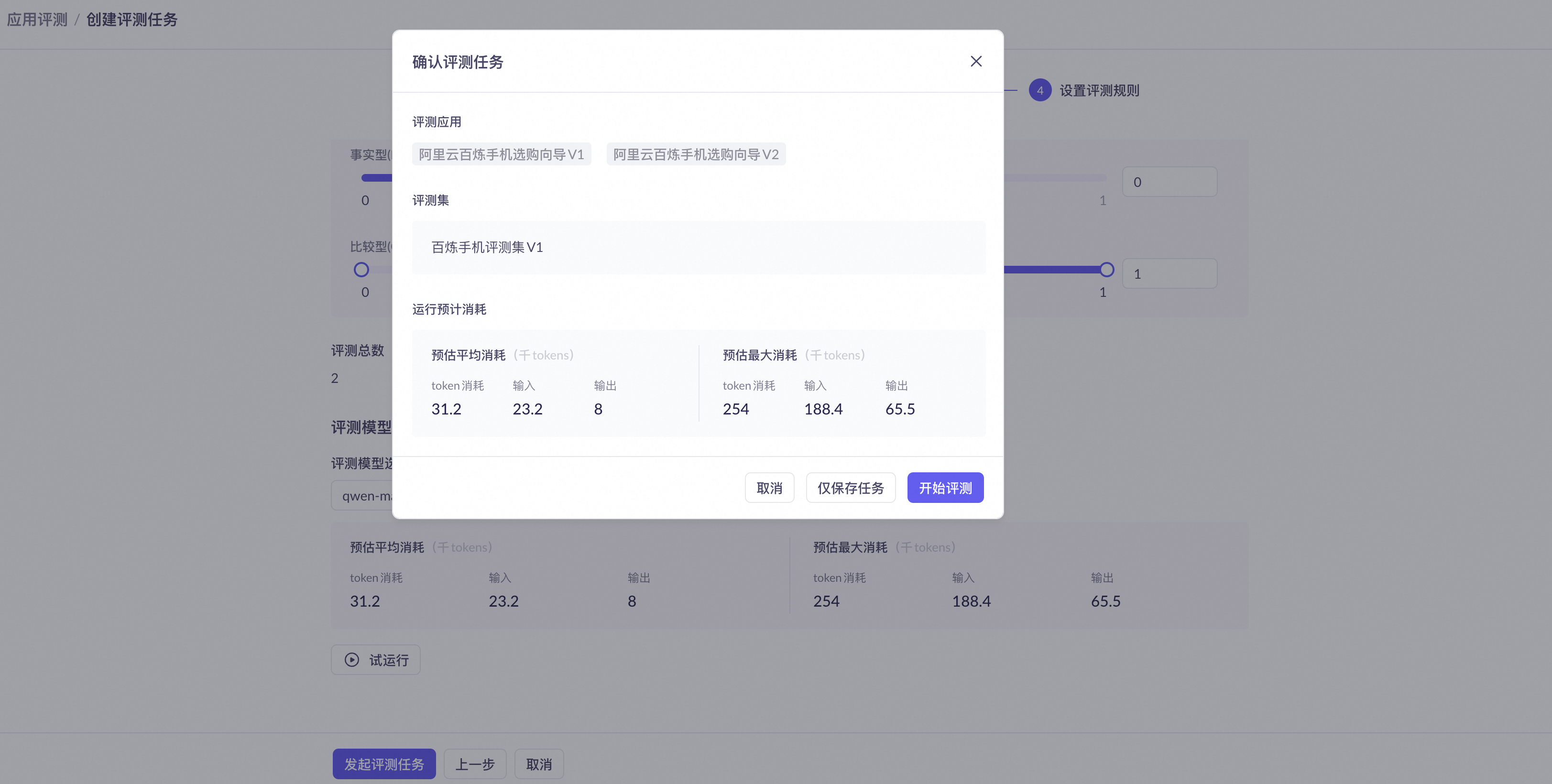This screenshot has width=1552, height=784.
Task: Click the input field showing 0
Action: pyautogui.click(x=1169, y=181)
